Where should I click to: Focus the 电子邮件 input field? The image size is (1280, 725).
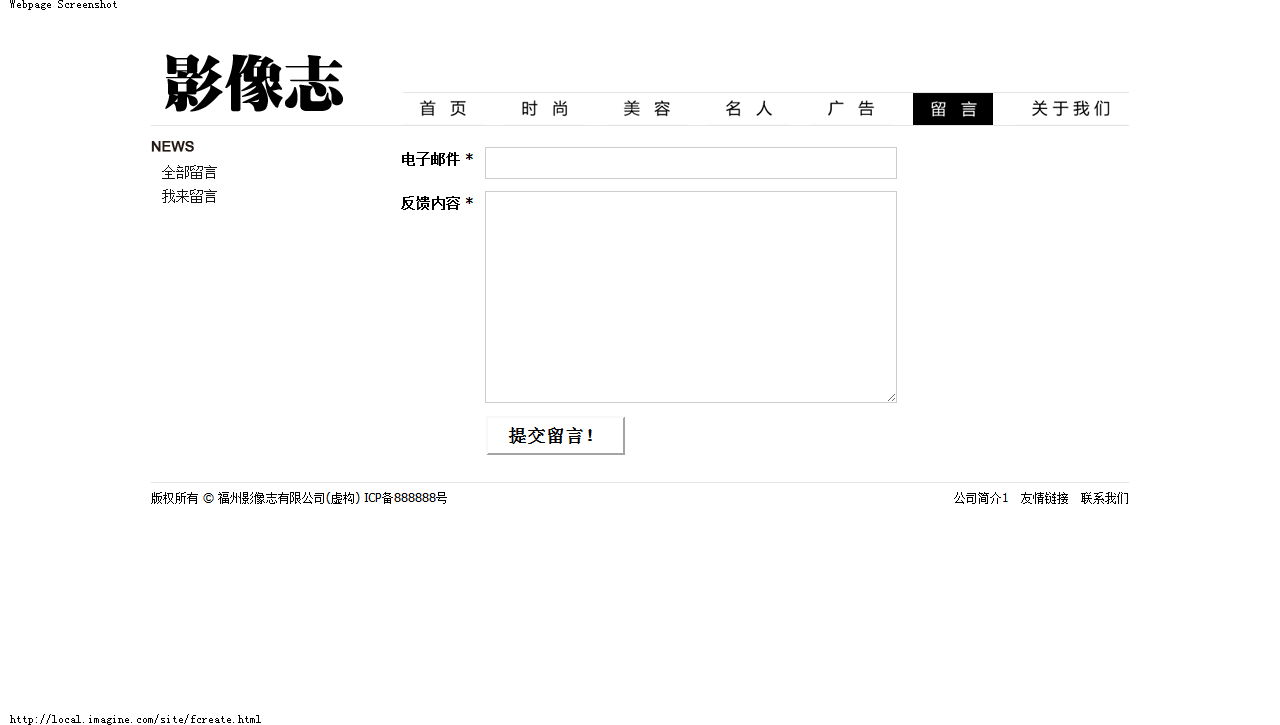click(x=691, y=163)
